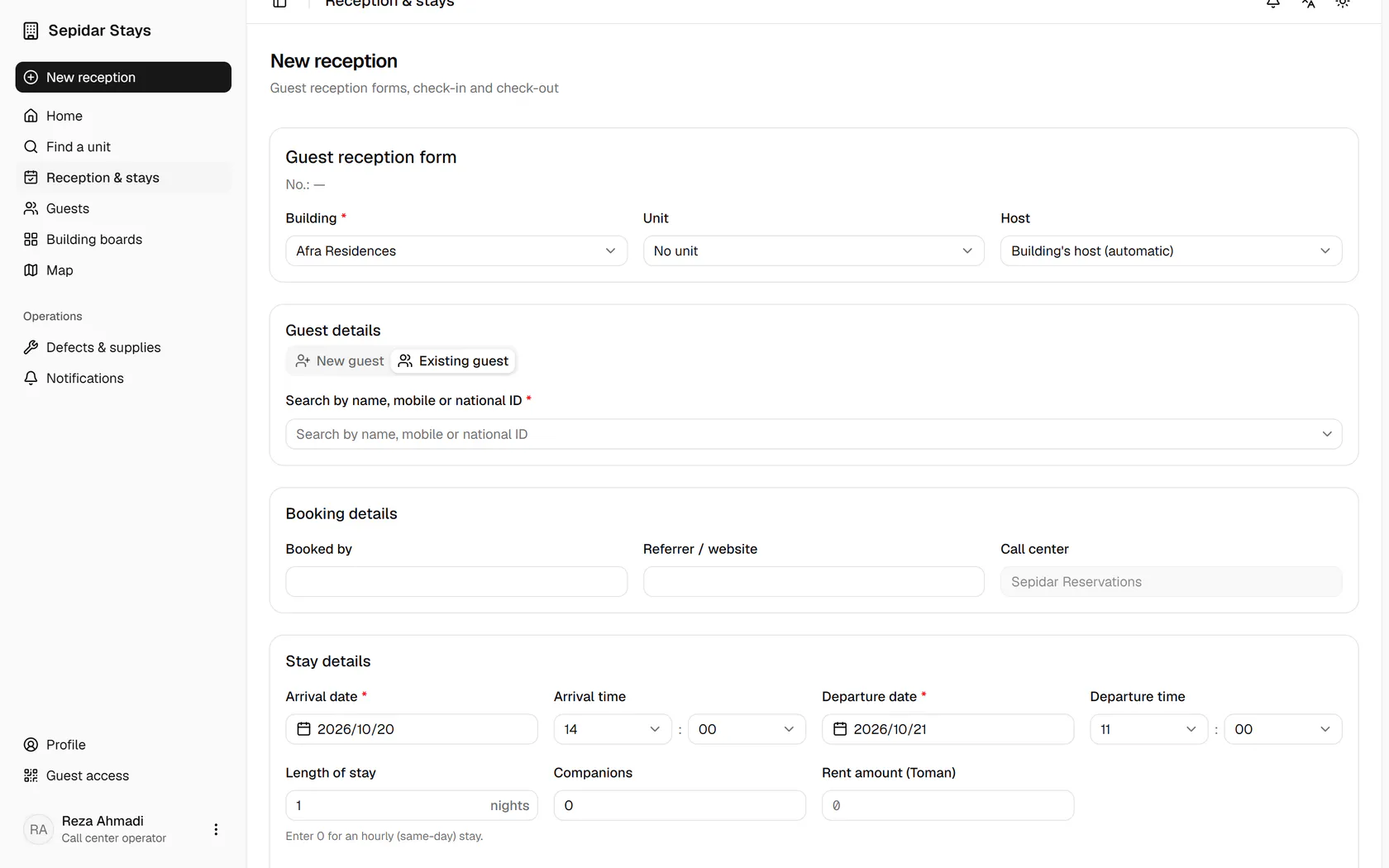The width and height of the screenshot is (1389, 868).
Task: Select the Building boards grid icon
Action: point(31,239)
